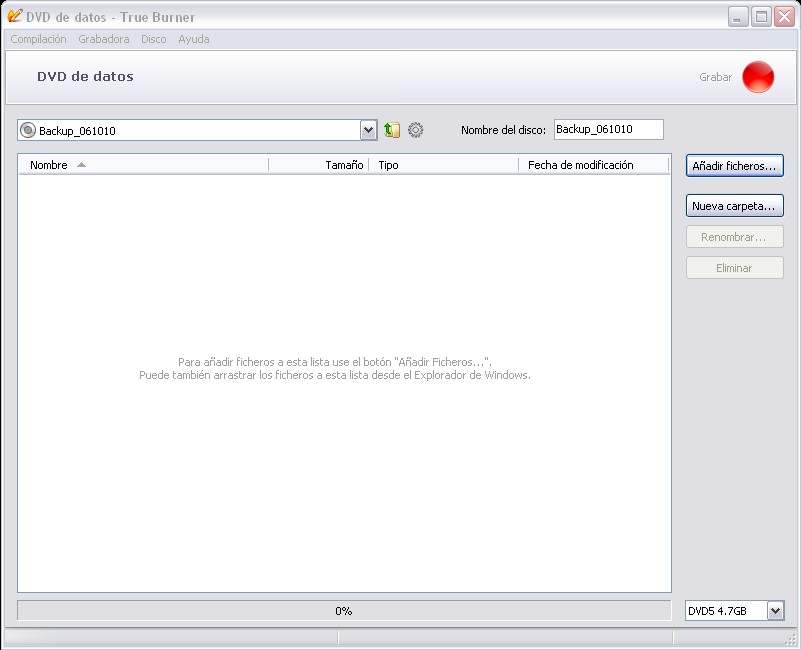Sort the list by Tamaño column header
The height and width of the screenshot is (650, 801).
319,165
